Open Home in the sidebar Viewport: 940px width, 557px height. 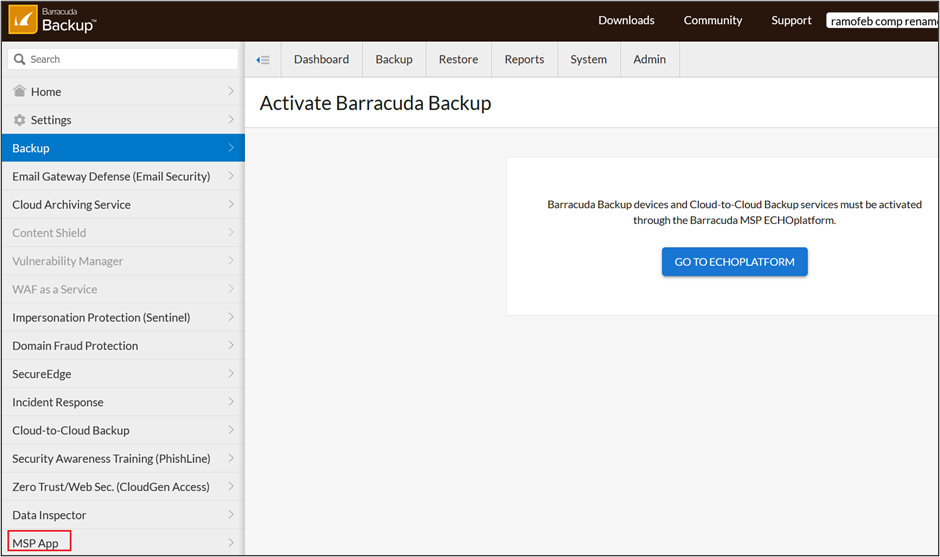[123, 92]
